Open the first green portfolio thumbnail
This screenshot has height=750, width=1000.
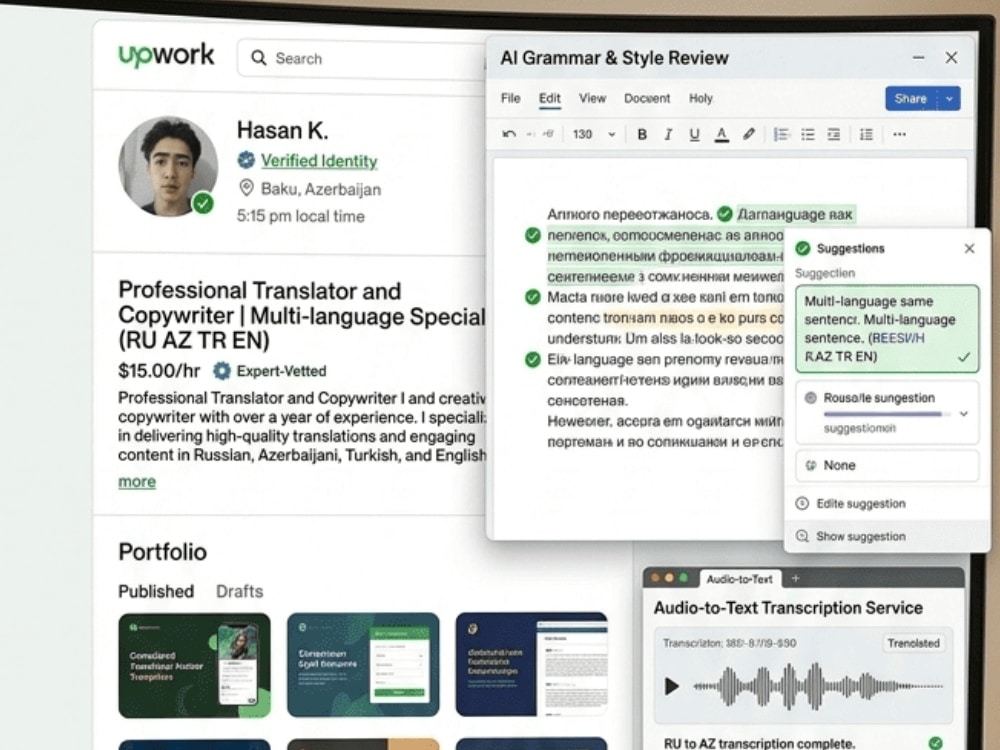pos(195,665)
